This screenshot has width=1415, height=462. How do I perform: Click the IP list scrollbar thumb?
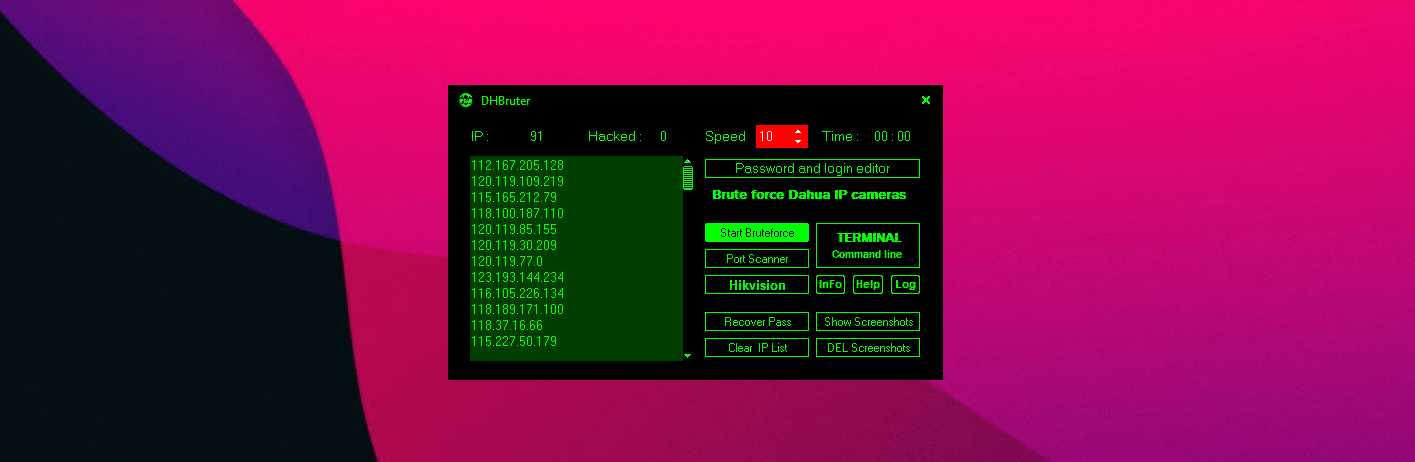[687, 178]
